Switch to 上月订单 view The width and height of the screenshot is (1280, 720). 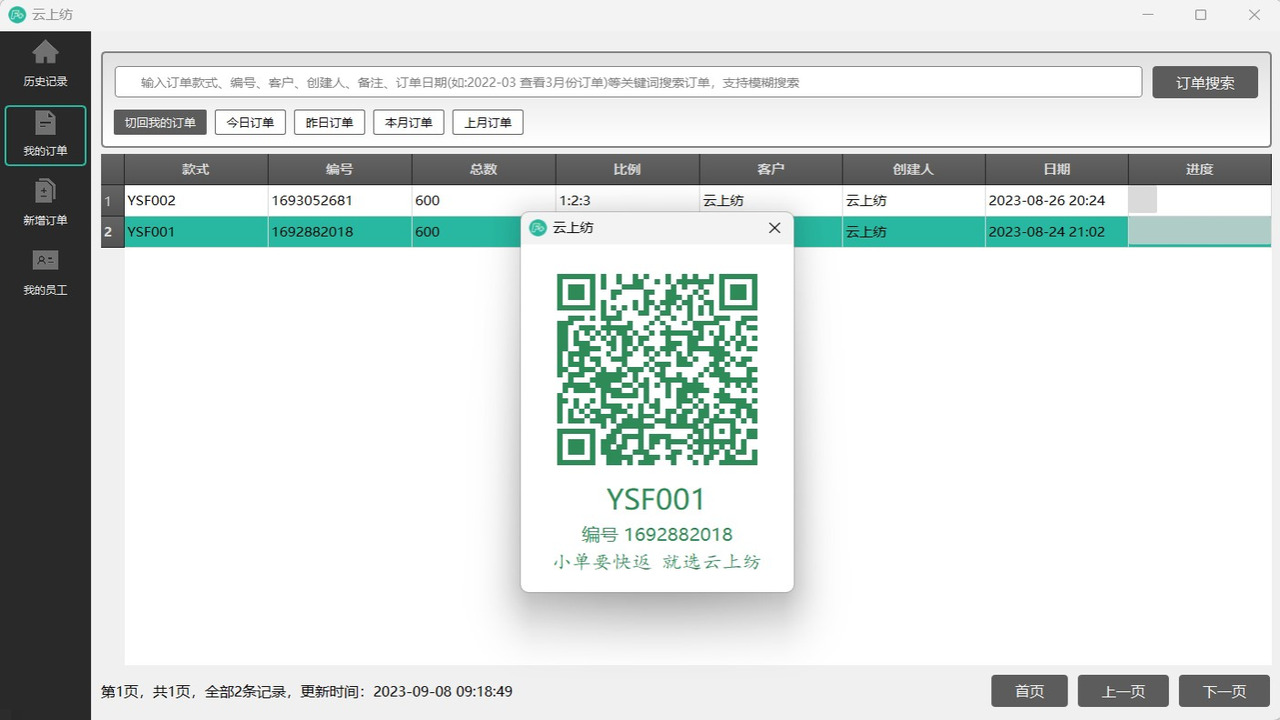coord(487,122)
